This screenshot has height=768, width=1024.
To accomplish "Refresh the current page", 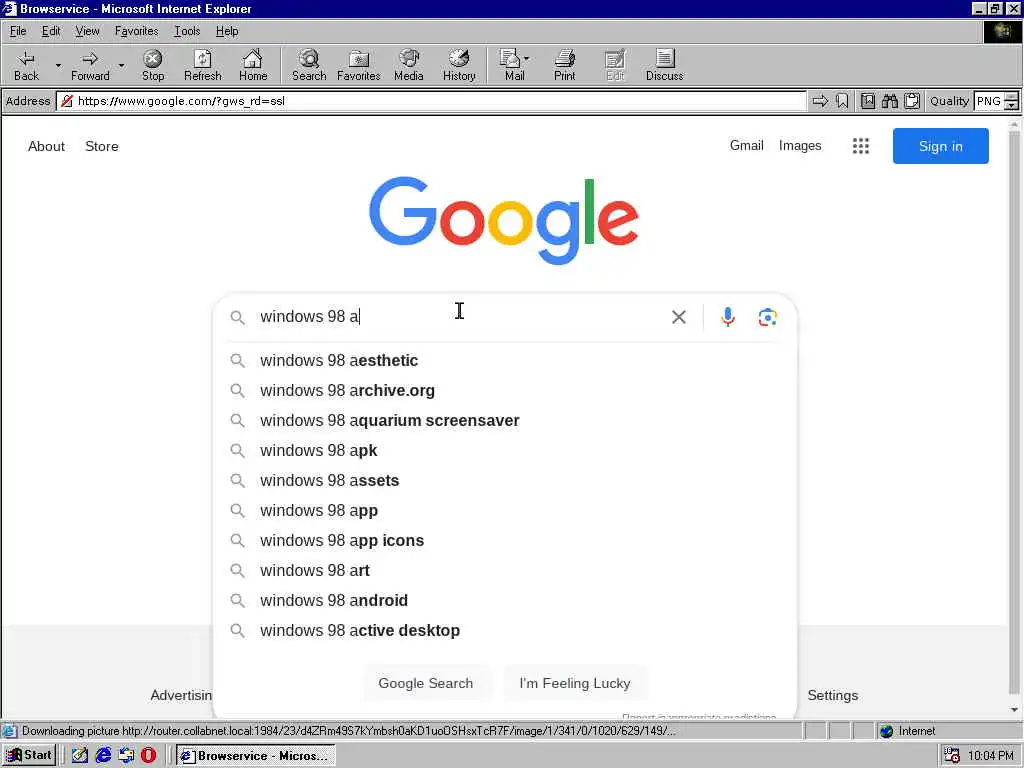I will [x=202, y=65].
